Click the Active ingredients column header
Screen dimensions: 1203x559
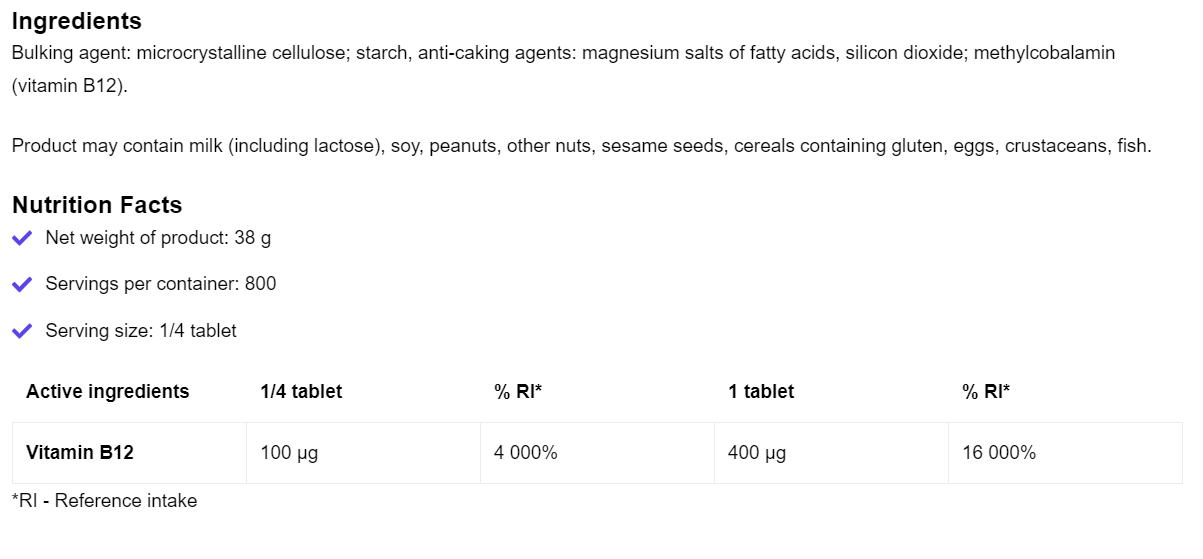(x=107, y=392)
